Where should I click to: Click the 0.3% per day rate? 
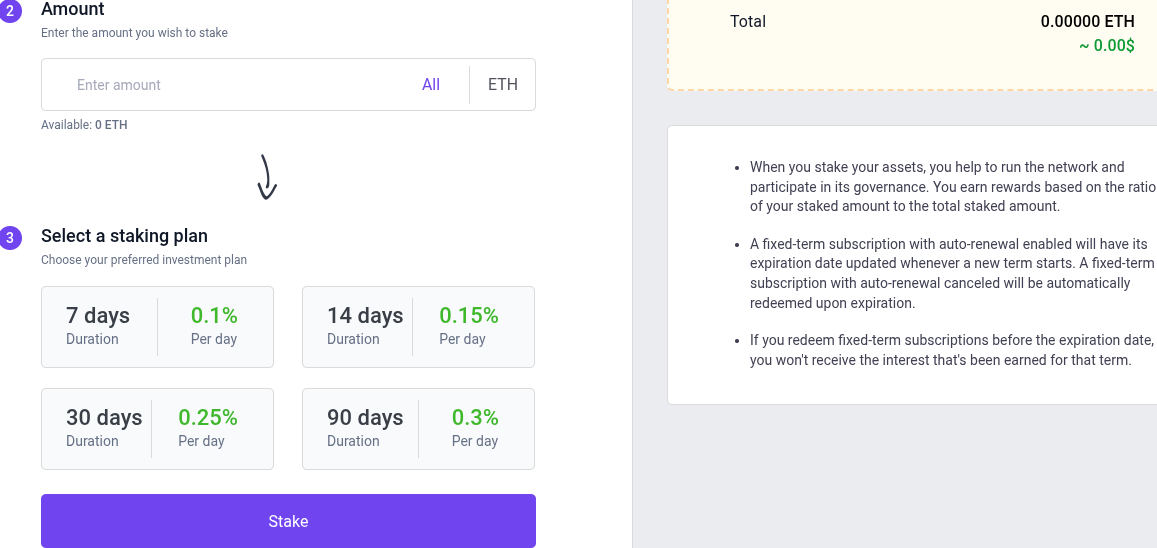[x=475, y=417]
